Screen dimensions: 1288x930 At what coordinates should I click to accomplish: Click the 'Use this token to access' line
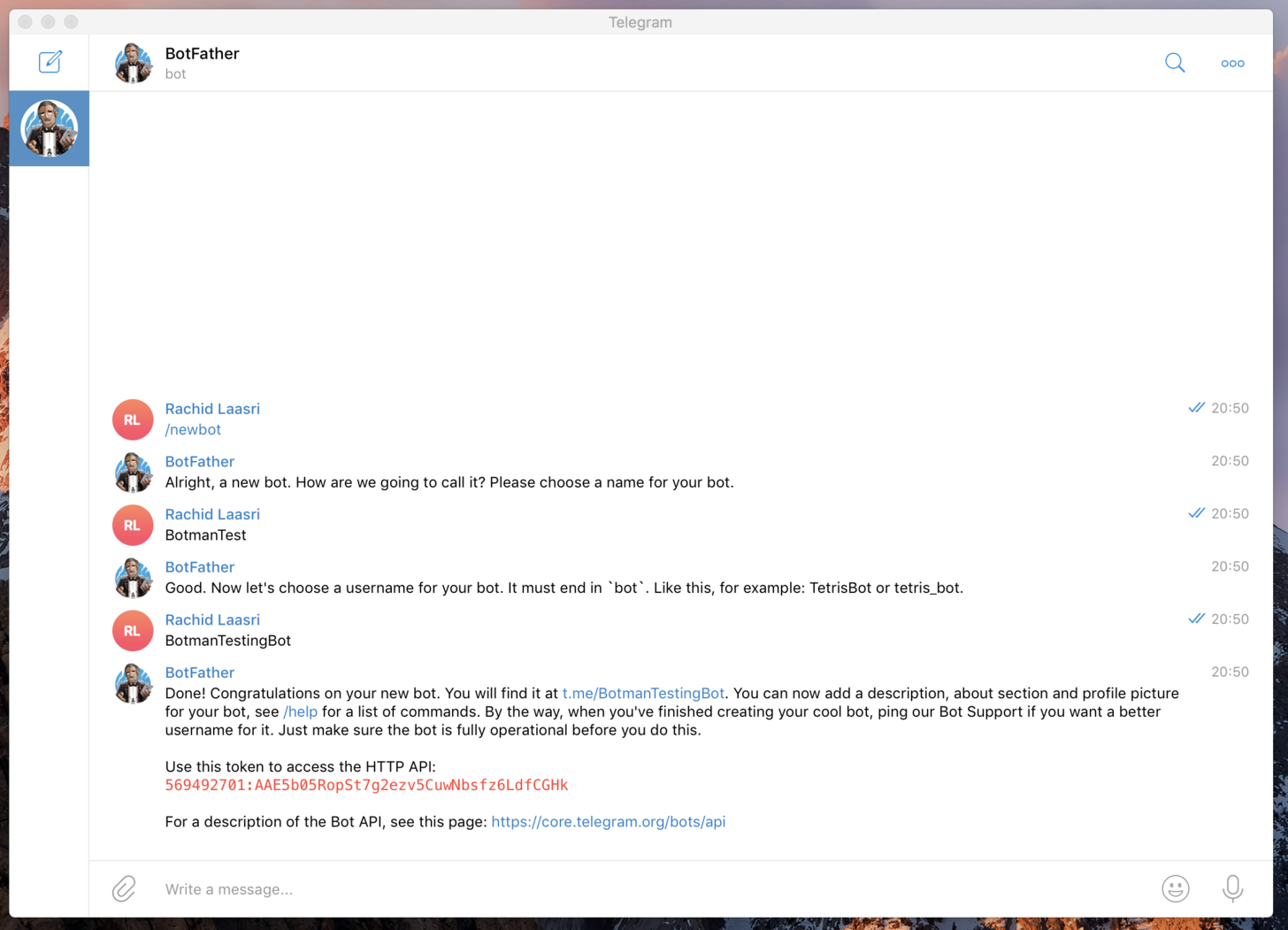tap(300, 766)
